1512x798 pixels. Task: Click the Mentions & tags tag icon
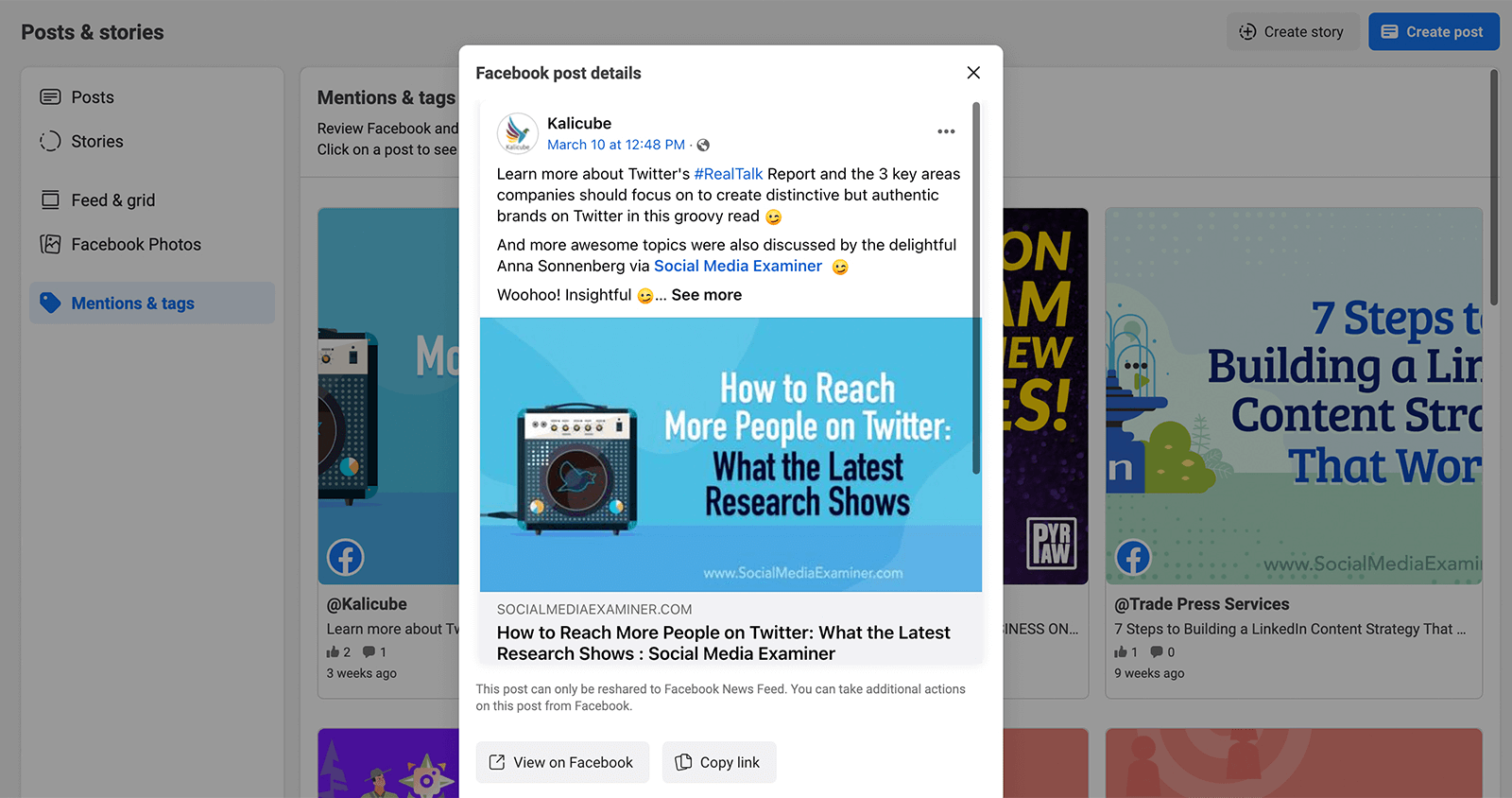click(x=50, y=303)
